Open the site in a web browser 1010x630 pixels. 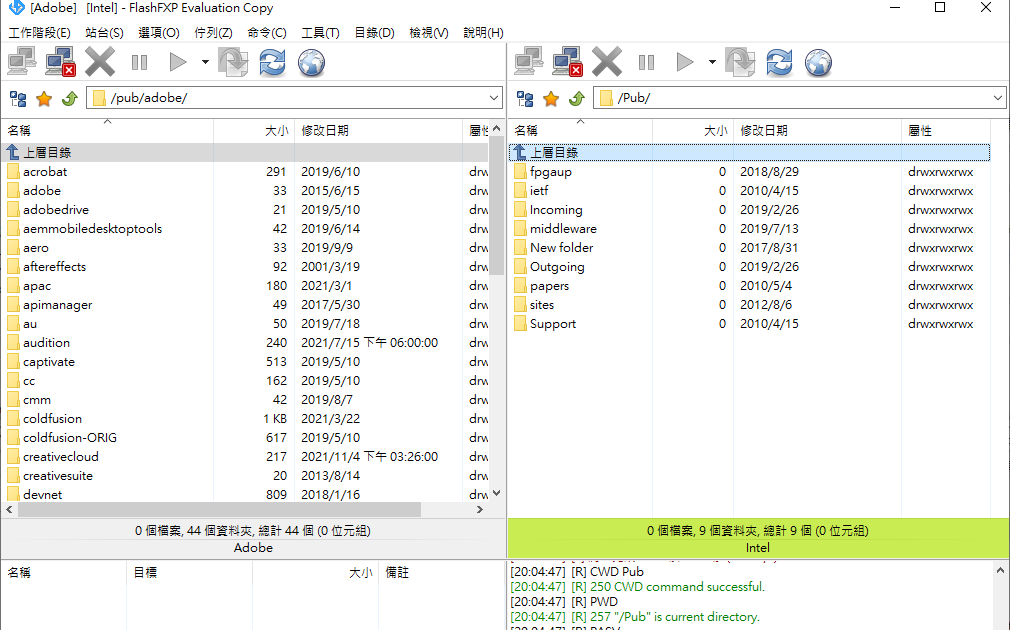(x=311, y=62)
